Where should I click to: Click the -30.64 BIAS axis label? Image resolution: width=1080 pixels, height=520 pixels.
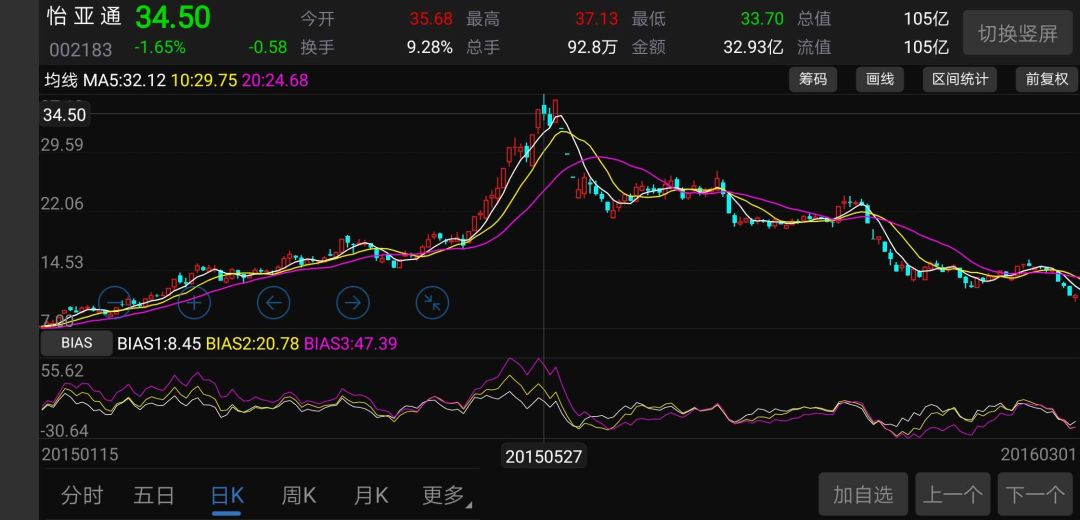click(x=65, y=431)
